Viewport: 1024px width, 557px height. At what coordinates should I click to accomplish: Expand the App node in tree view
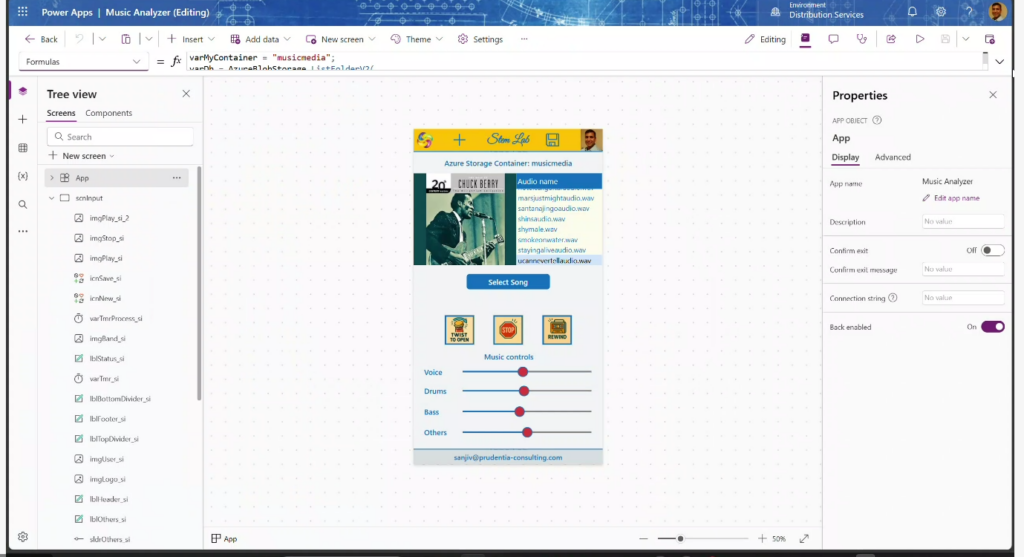pyautogui.click(x=52, y=178)
